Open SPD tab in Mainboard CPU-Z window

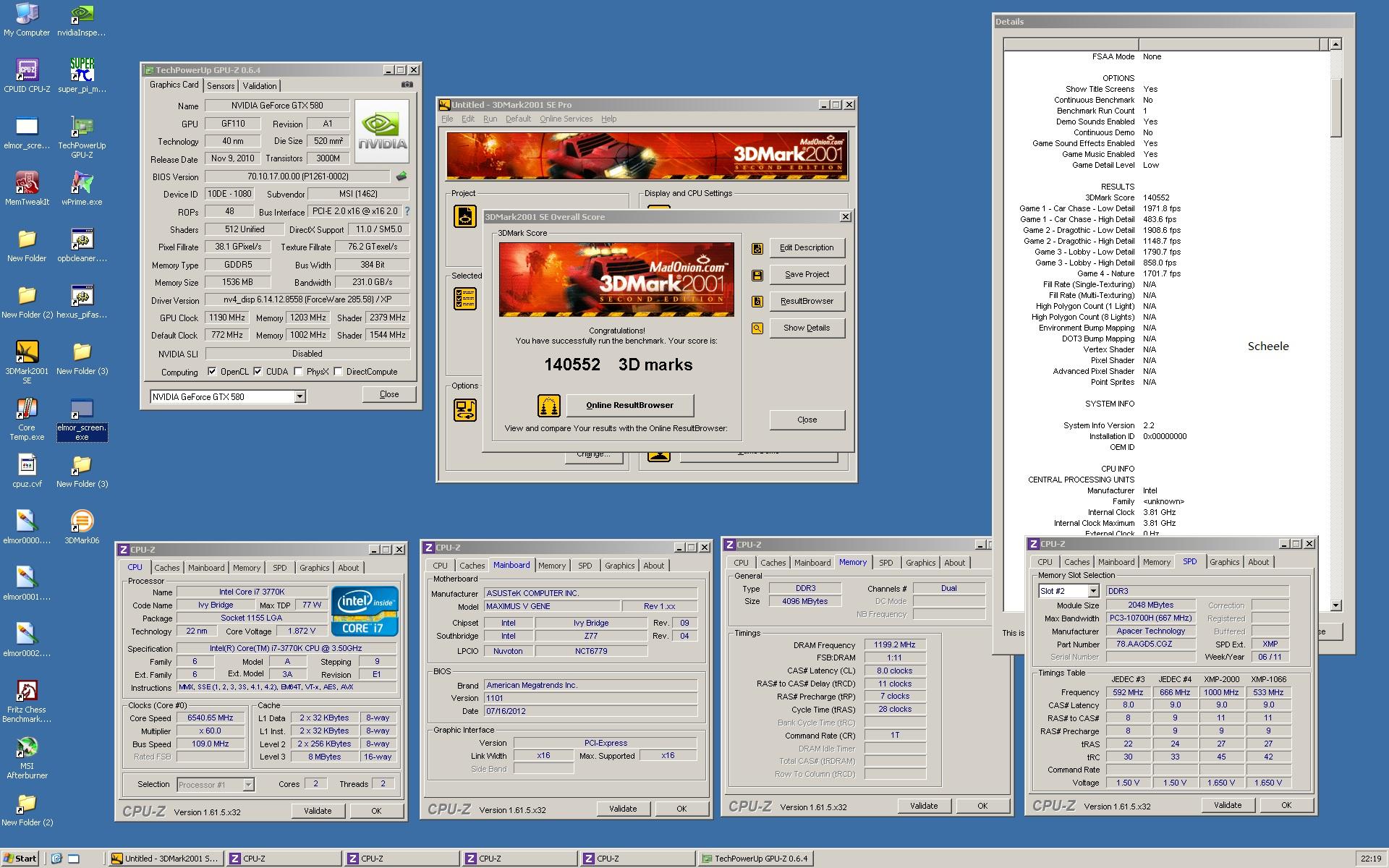coord(585,566)
